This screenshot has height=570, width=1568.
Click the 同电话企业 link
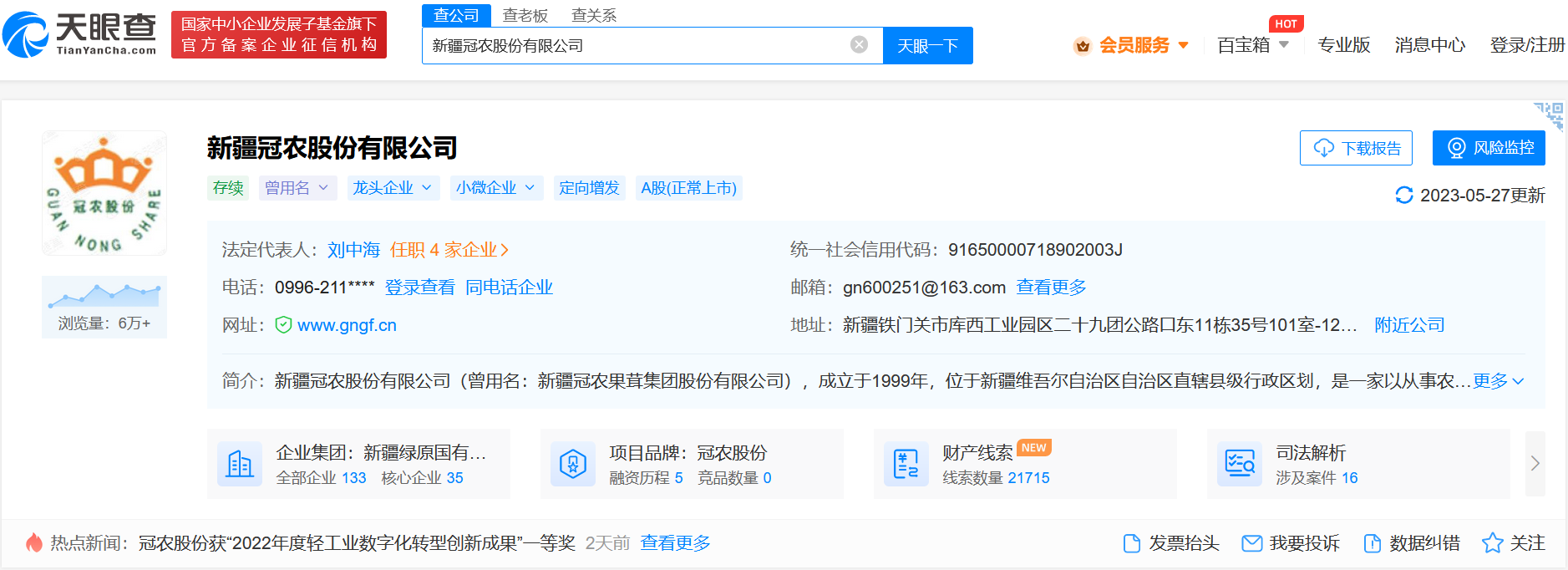coord(509,288)
